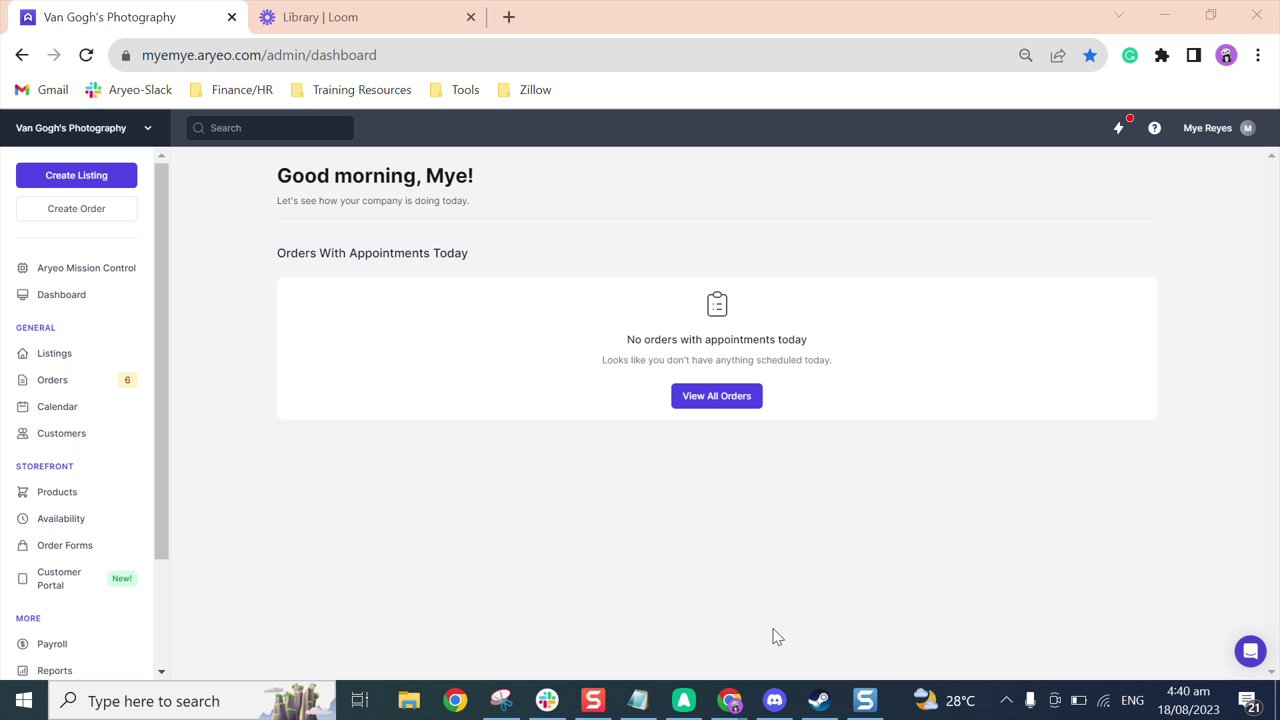Expand the Van Gogh's Photography company dropdown
Screen dimensions: 1280x720
pyautogui.click(x=84, y=128)
